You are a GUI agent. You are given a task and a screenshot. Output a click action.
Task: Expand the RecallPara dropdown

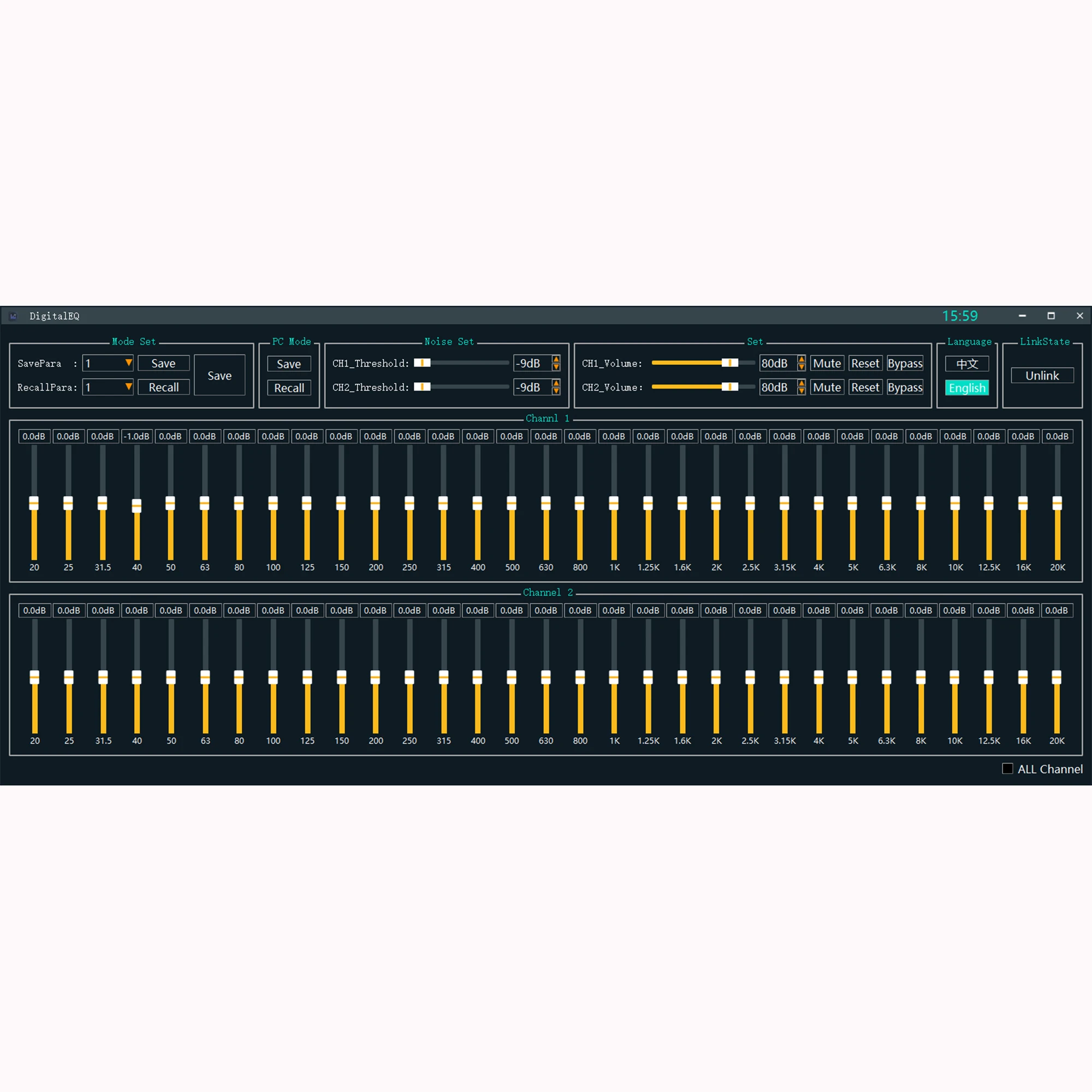click(x=128, y=387)
